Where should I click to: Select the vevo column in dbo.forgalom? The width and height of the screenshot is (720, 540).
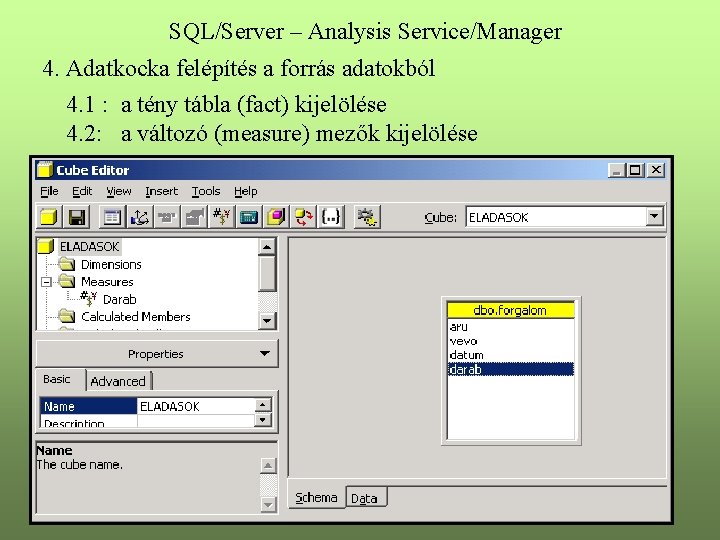coord(511,341)
